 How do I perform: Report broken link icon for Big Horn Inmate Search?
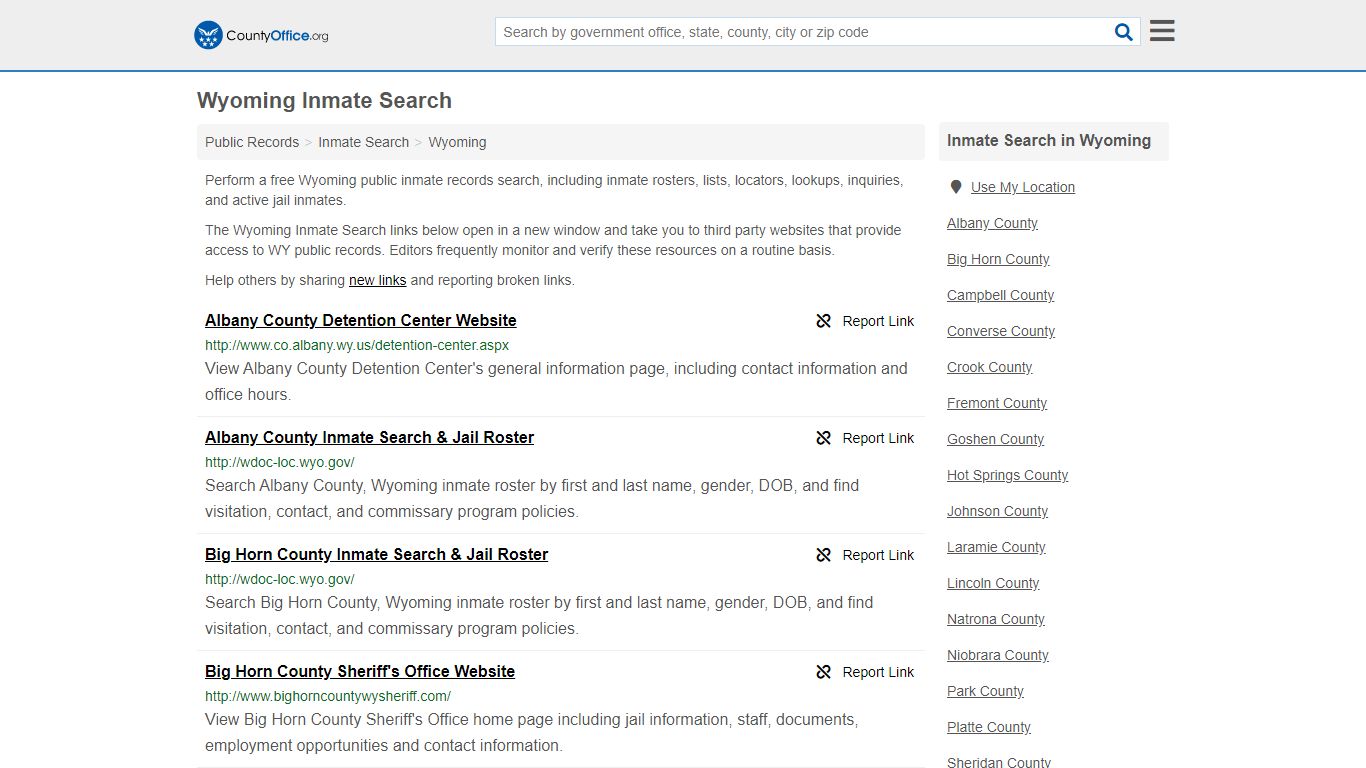[x=824, y=555]
